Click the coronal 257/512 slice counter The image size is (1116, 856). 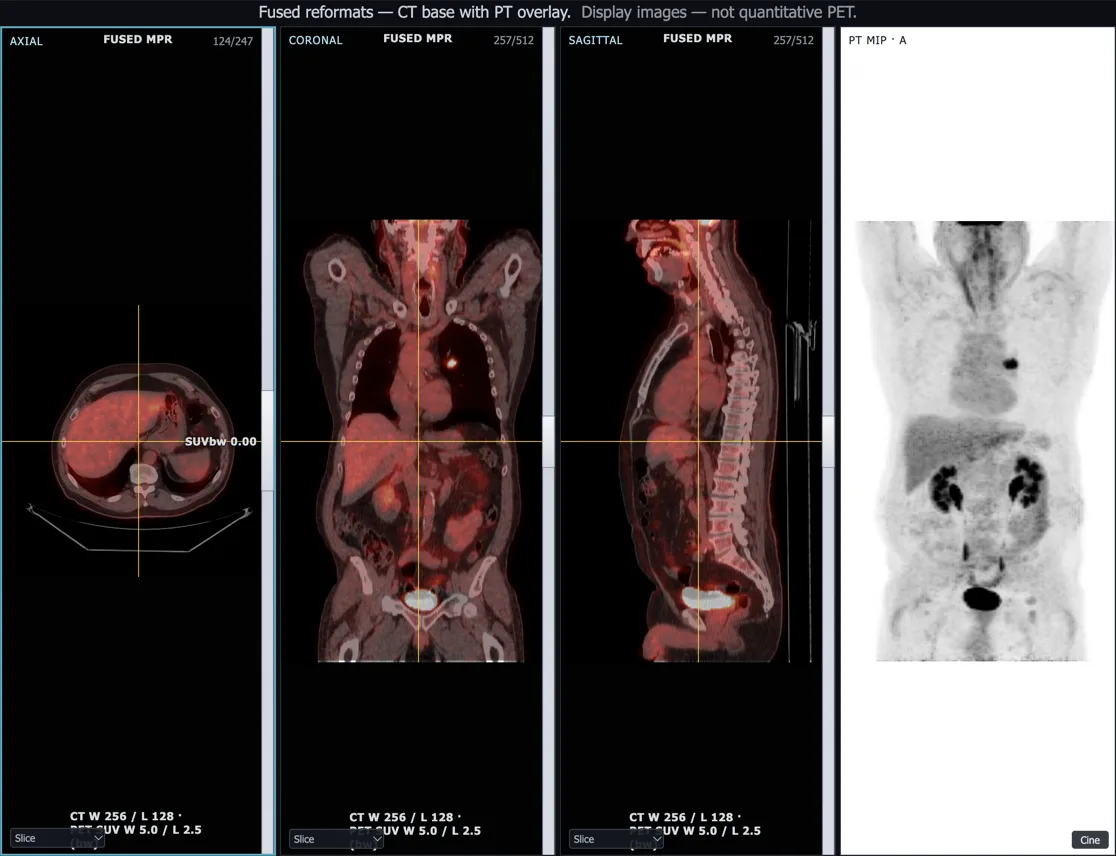coord(513,41)
